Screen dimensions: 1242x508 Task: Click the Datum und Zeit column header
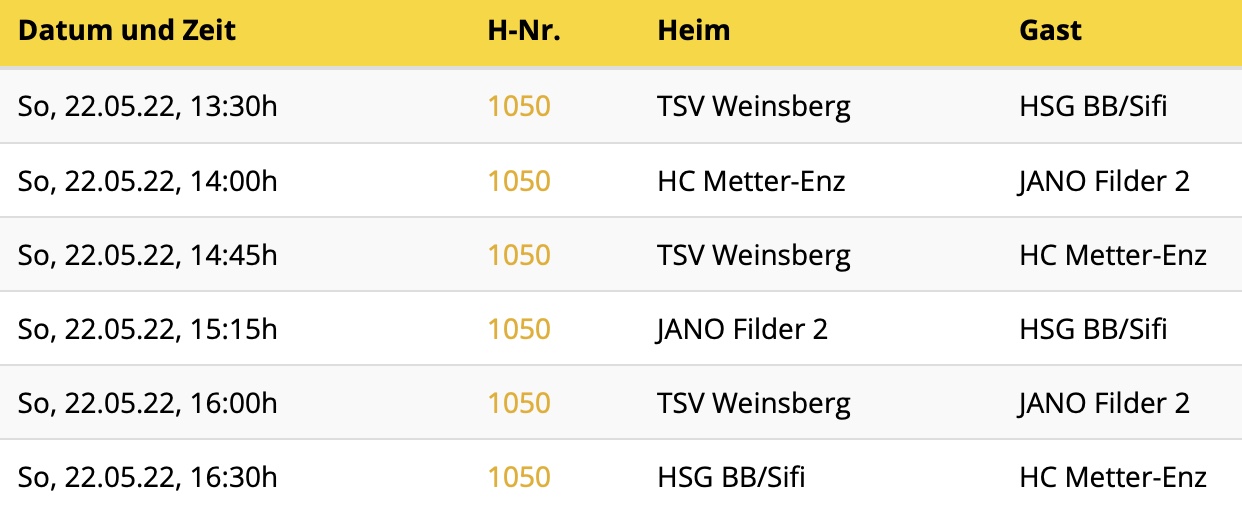click(127, 30)
